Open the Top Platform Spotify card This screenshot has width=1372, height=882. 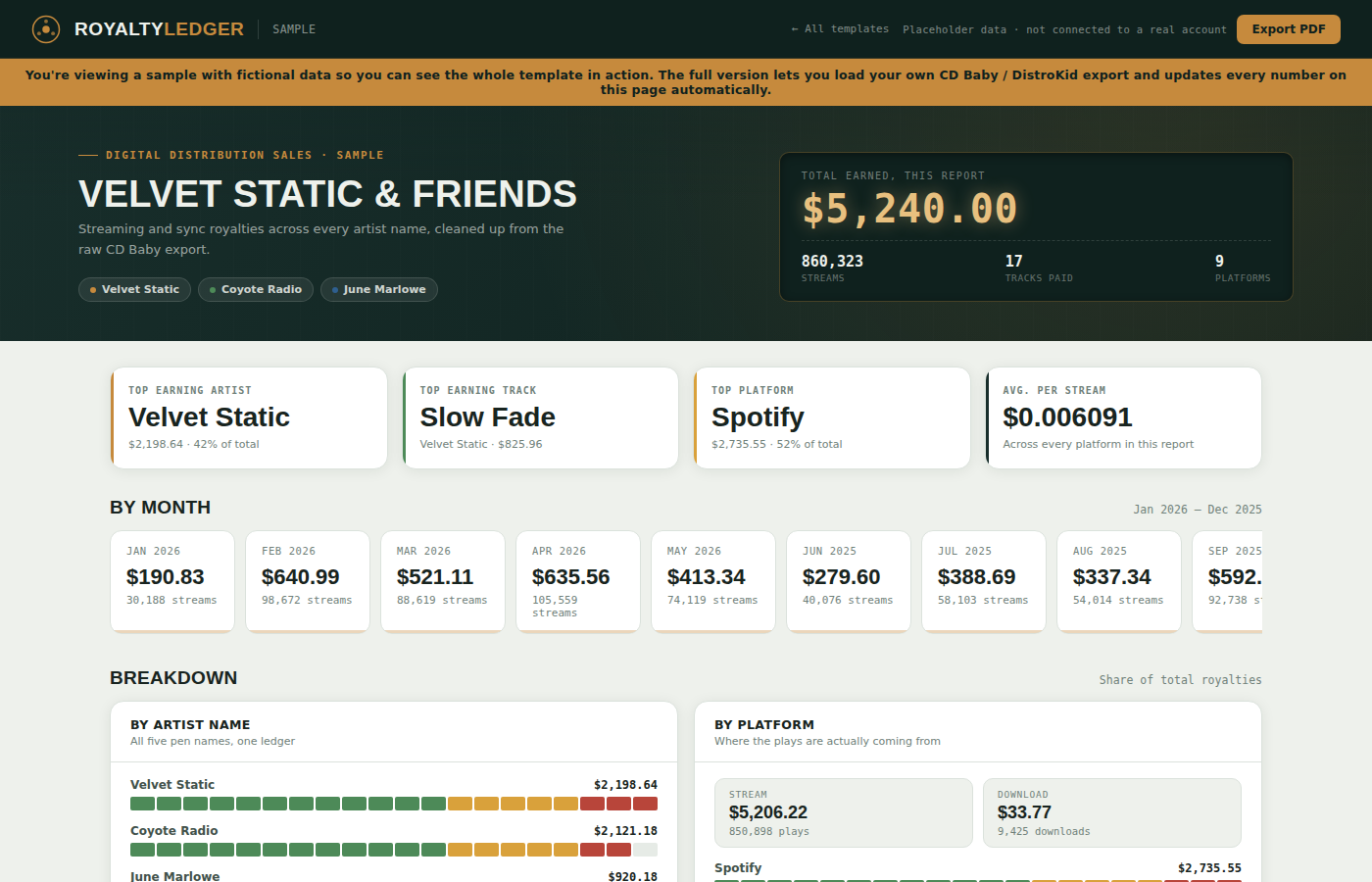coord(832,417)
